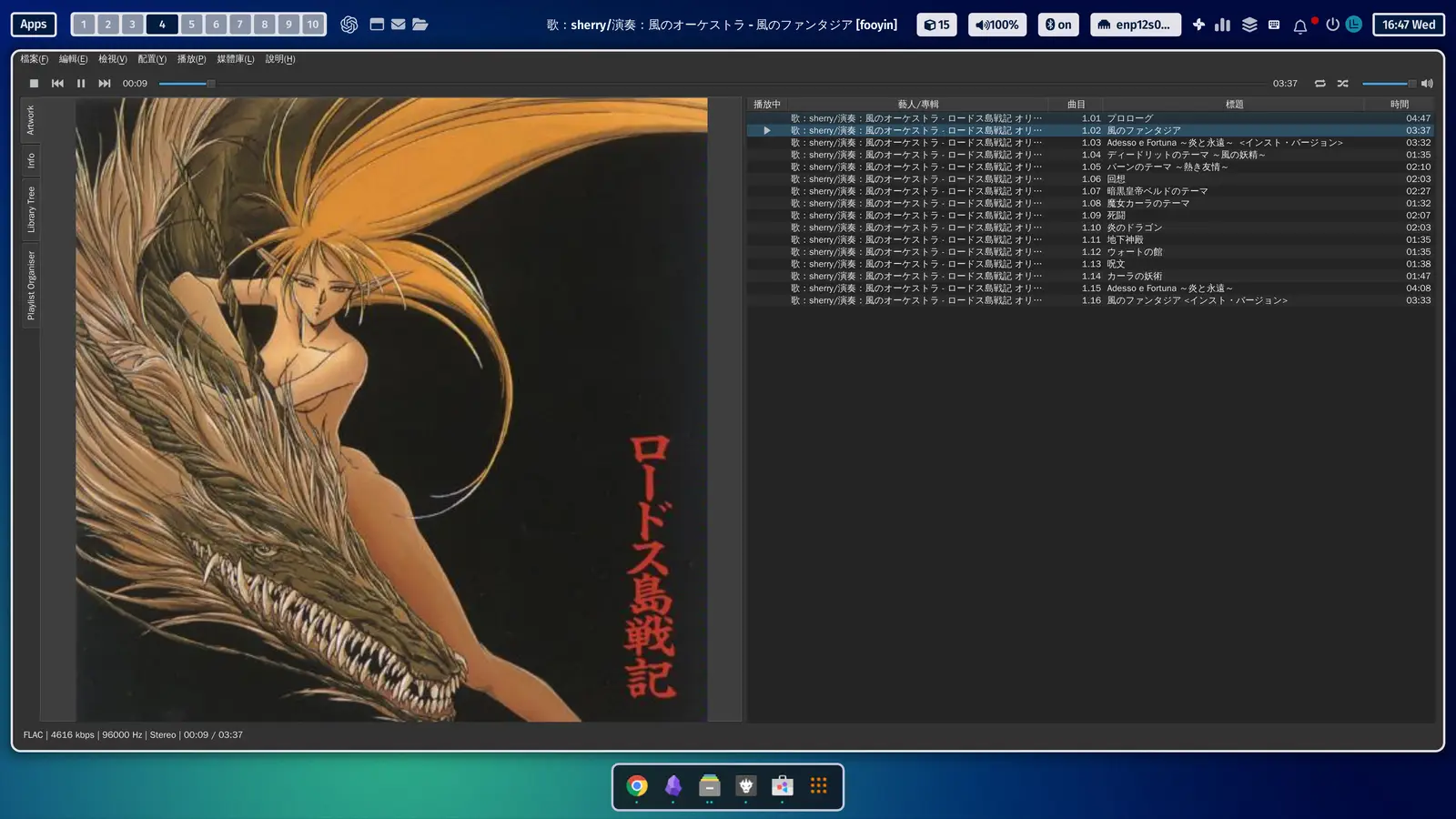
Task: Click the playback seek bar
Action: (712, 83)
